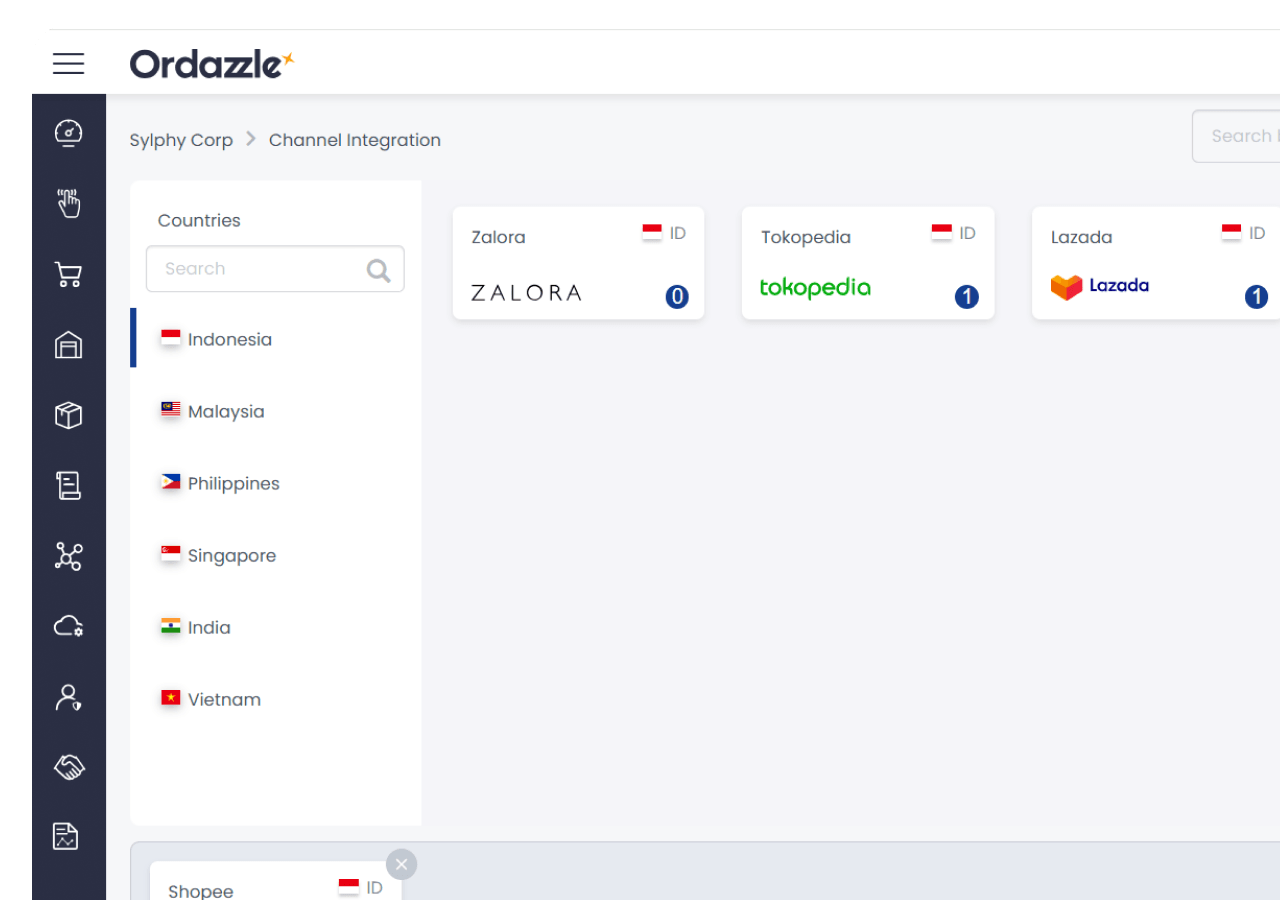This screenshot has width=1280, height=900.
Task: Click the Countries search field
Action: [x=262, y=269]
